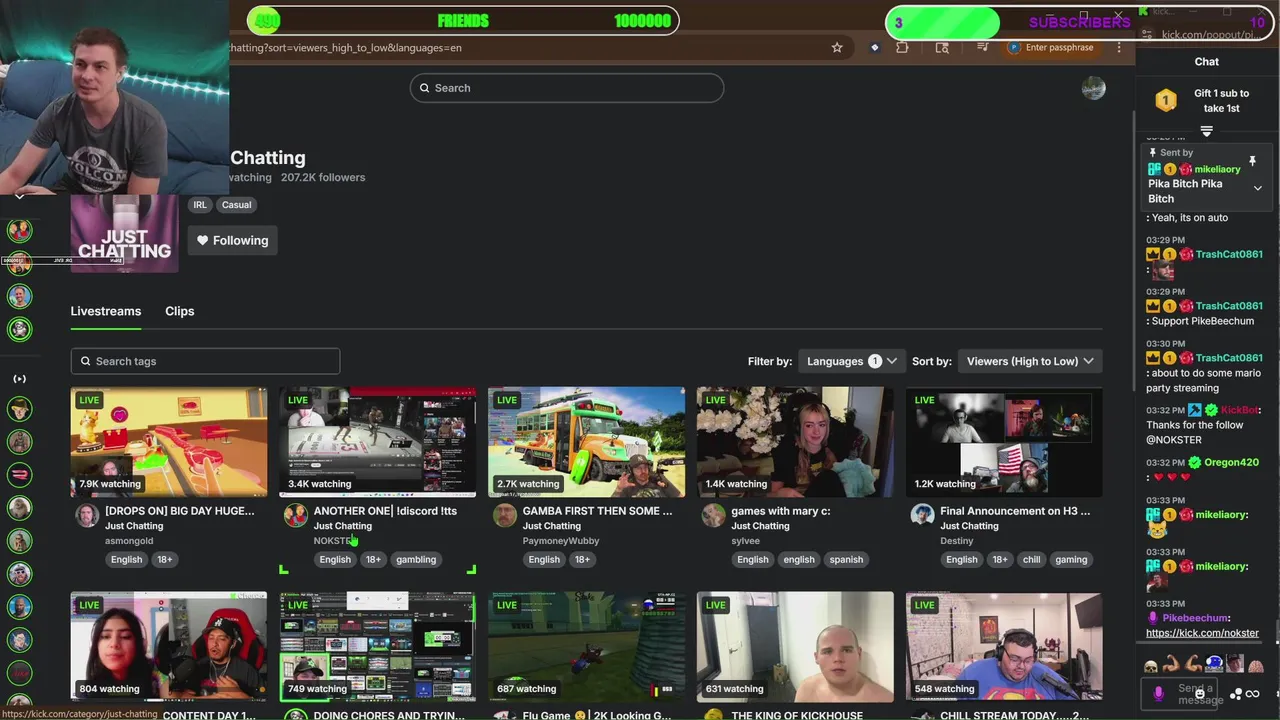Open the Oregon420 username in chat
Image resolution: width=1280 pixels, height=720 pixels.
tap(1231, 463)
